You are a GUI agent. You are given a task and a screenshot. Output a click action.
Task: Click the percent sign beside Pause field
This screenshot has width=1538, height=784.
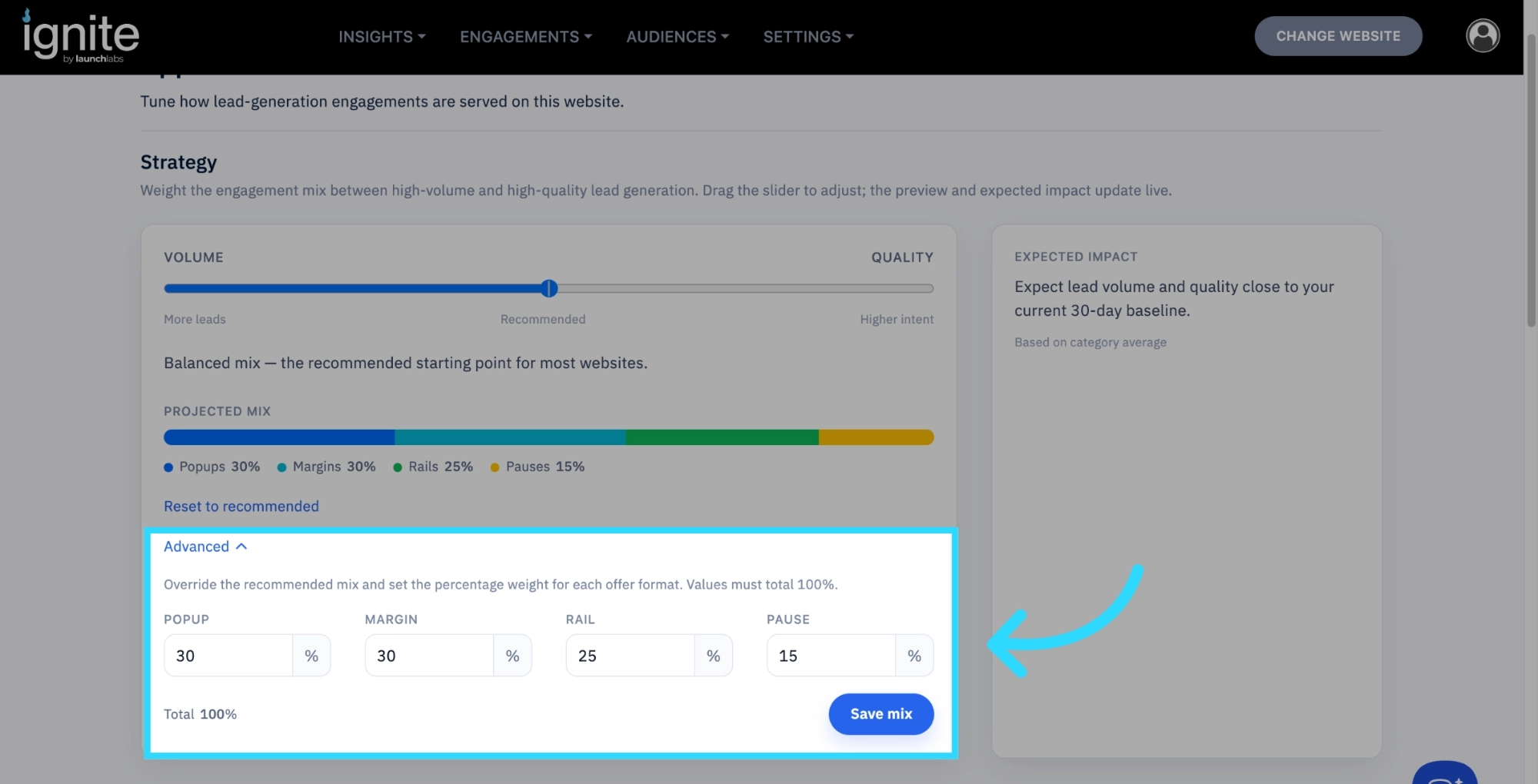coord(914,656)
